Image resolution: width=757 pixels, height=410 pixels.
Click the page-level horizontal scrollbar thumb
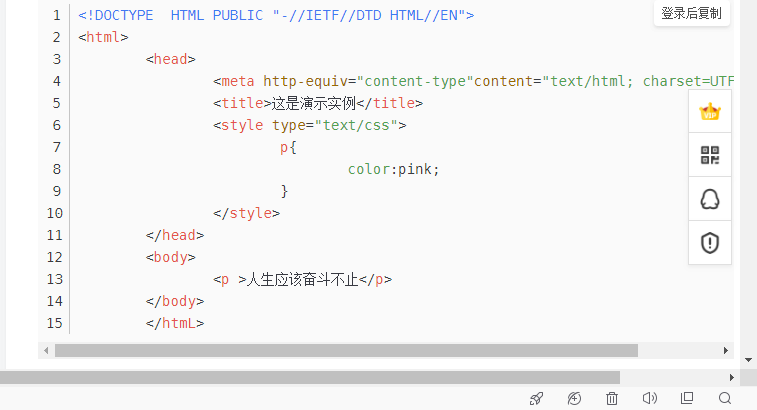coord(310,377)
